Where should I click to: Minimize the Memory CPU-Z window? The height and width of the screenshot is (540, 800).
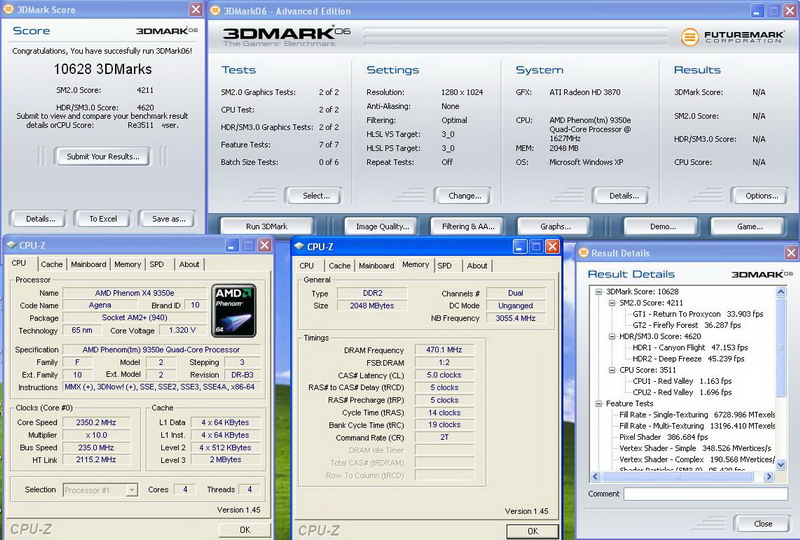click(519, 247)
